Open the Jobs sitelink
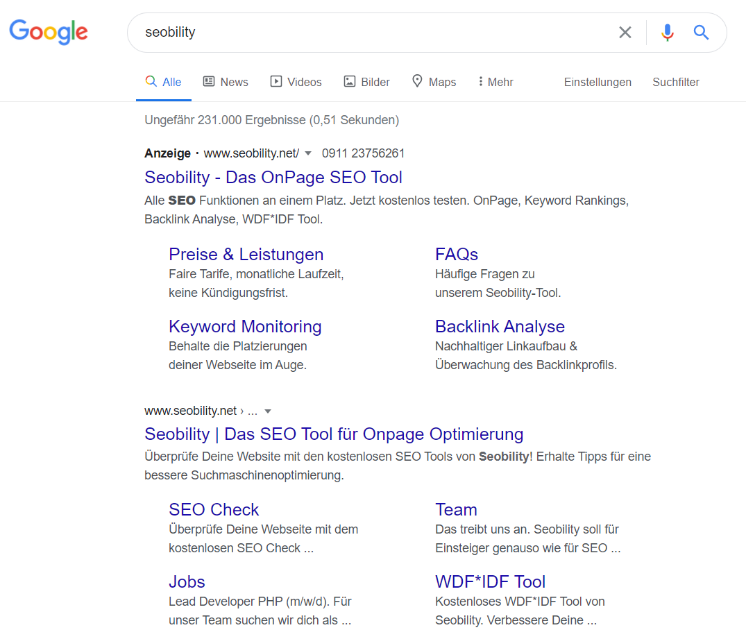 [186, 582]
